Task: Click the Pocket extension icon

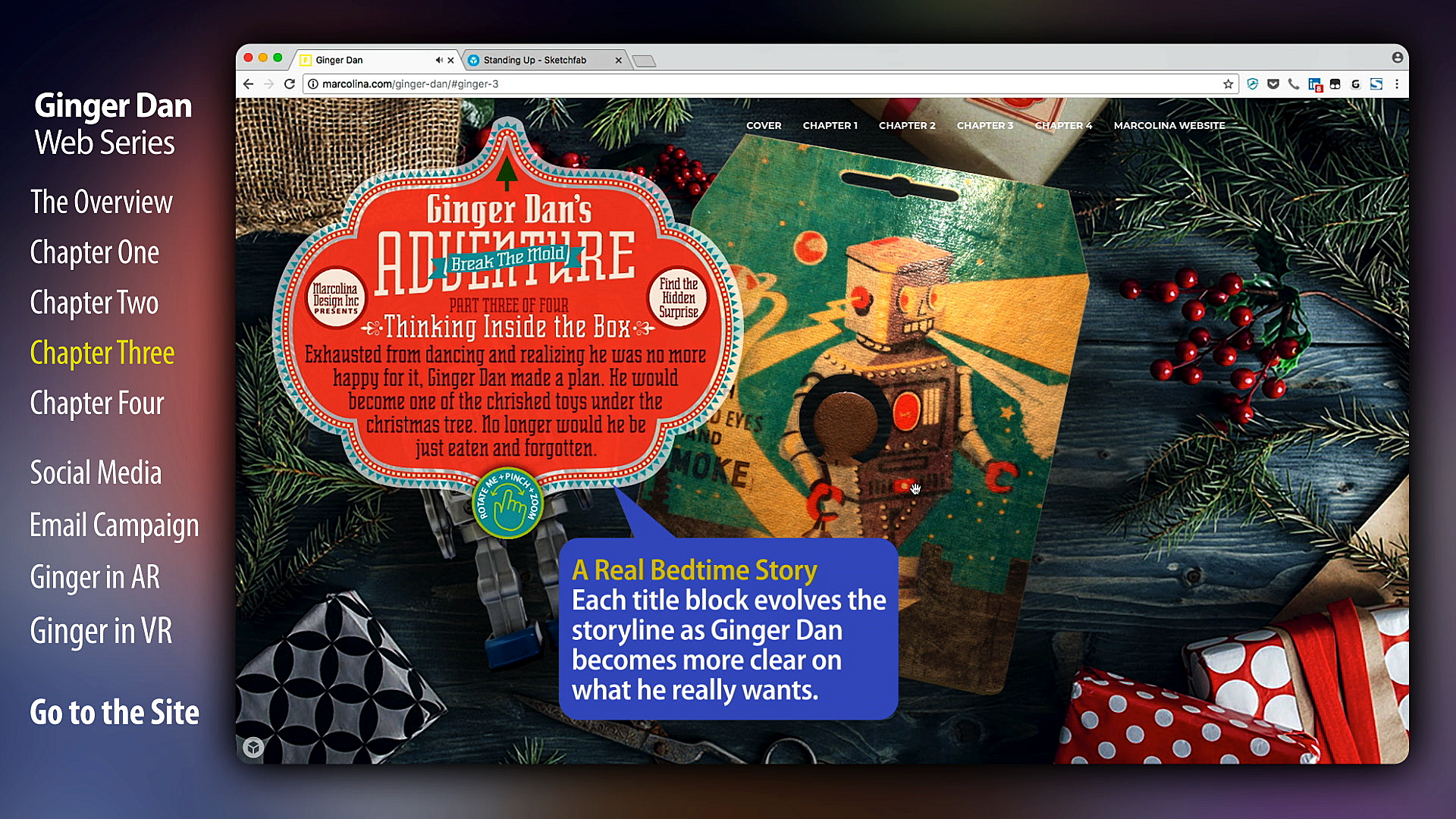Action: pyautogui.click(x=1273, y=84)
